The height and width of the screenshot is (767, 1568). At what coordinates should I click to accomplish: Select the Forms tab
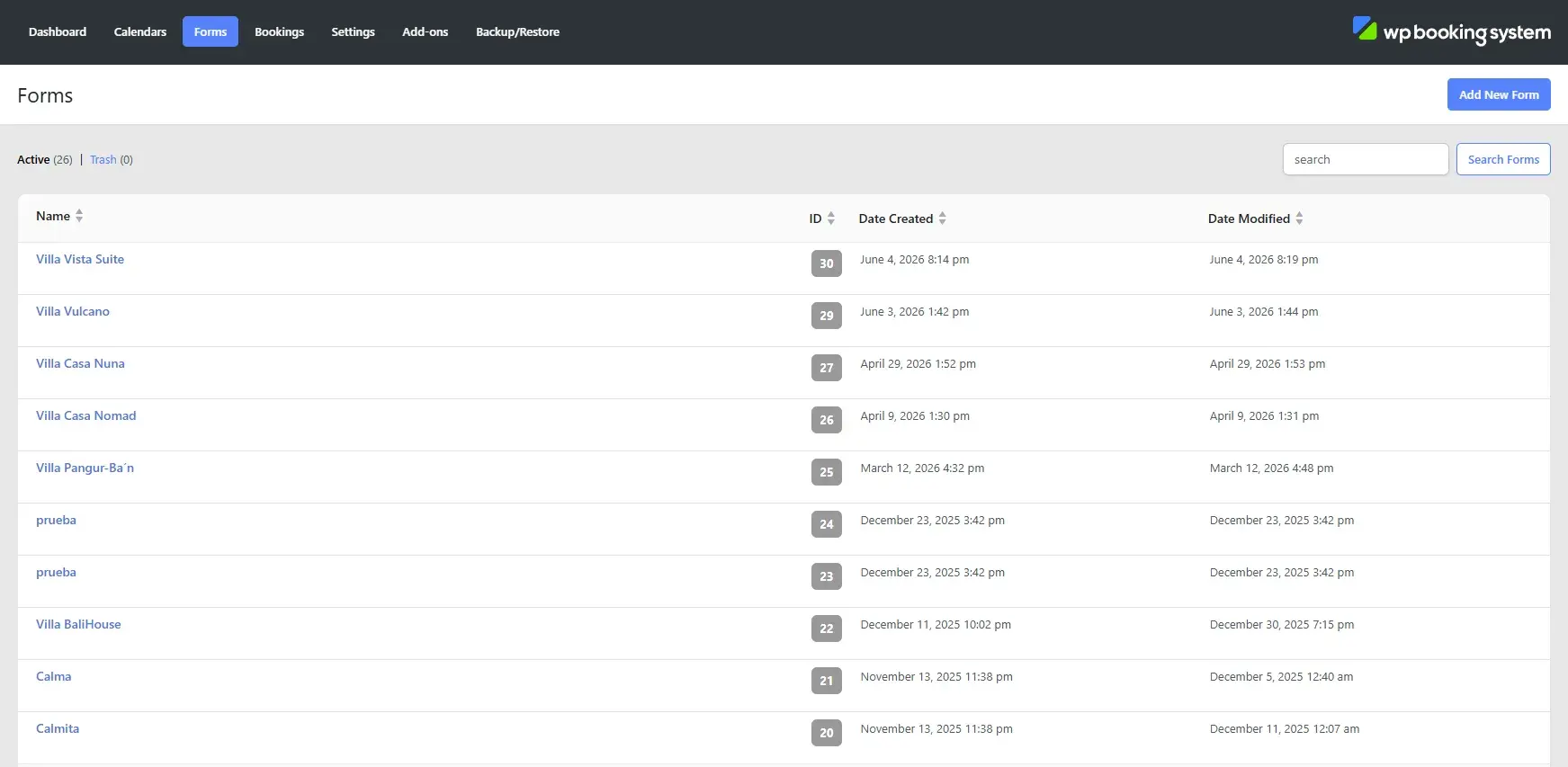pyautogui.click(x=211, y=31)
